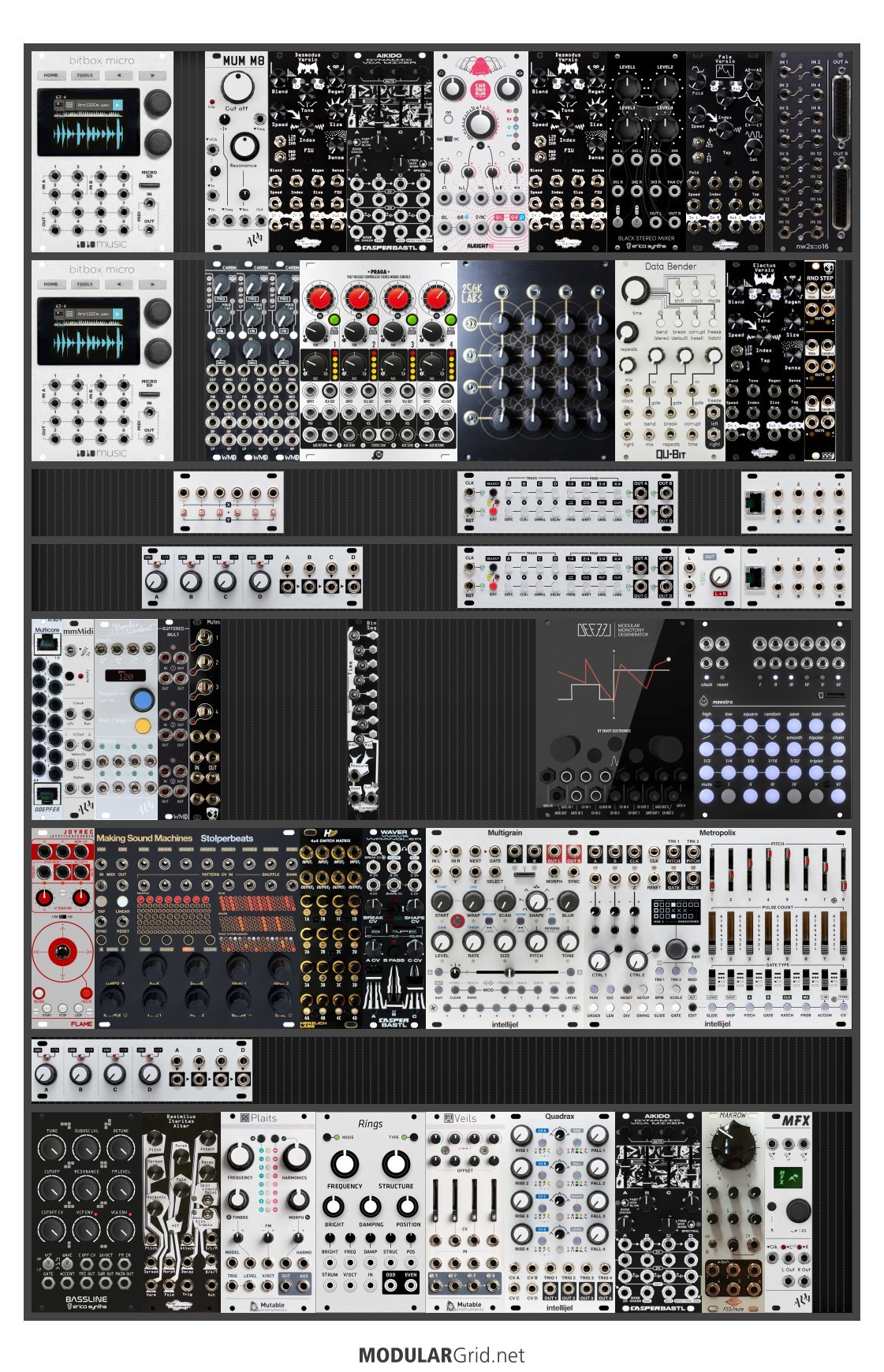Click the pink Chronoblob badge

(479, 88)
